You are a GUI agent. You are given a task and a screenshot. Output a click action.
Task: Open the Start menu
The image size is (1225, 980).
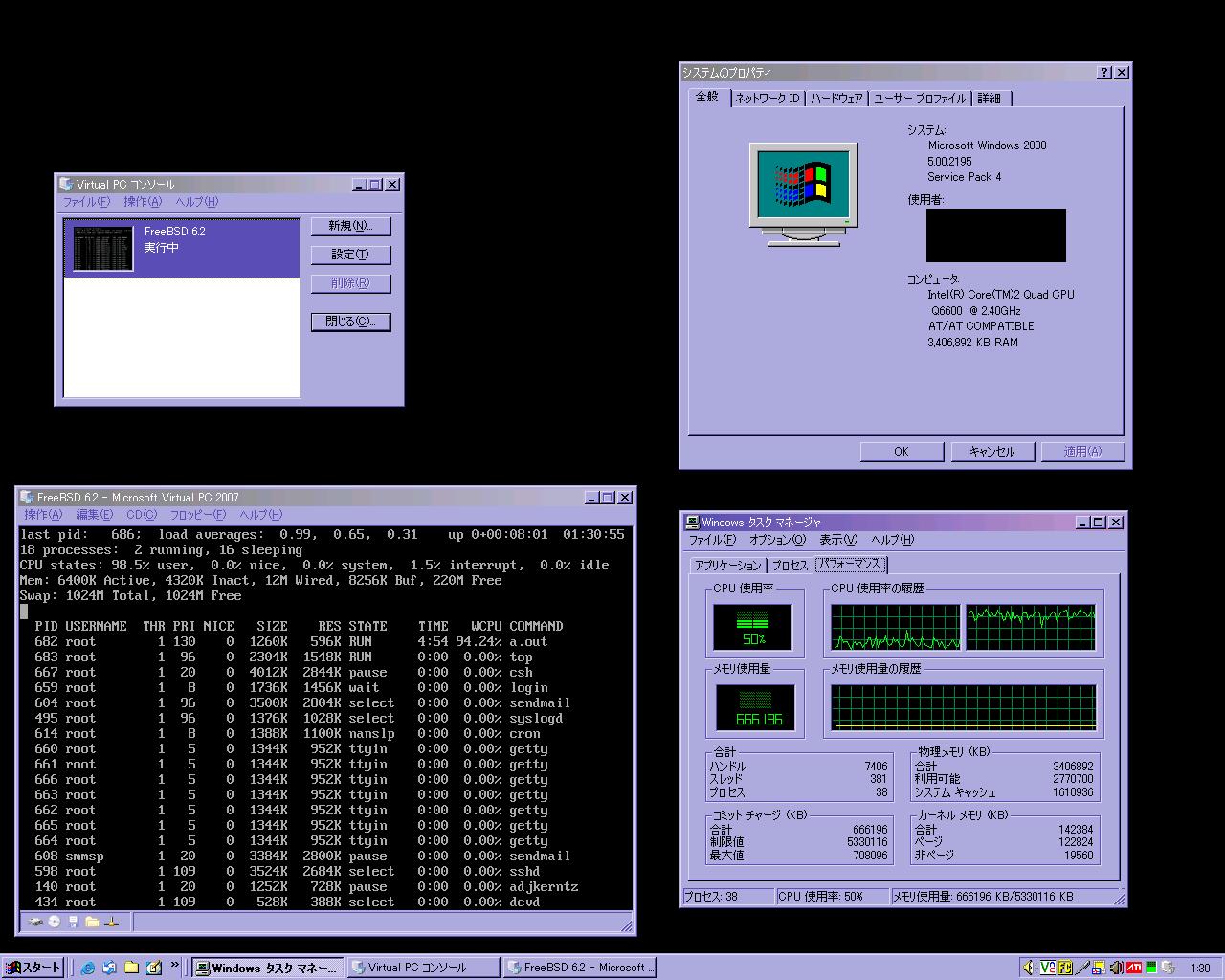click(x=33, y=968)
